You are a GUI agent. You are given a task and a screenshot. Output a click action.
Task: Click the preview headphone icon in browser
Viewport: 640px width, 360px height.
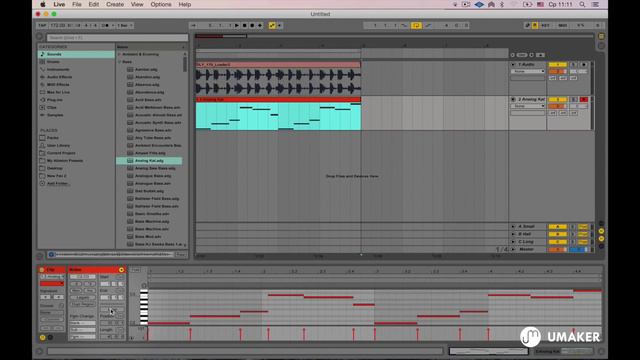(51, 255)
